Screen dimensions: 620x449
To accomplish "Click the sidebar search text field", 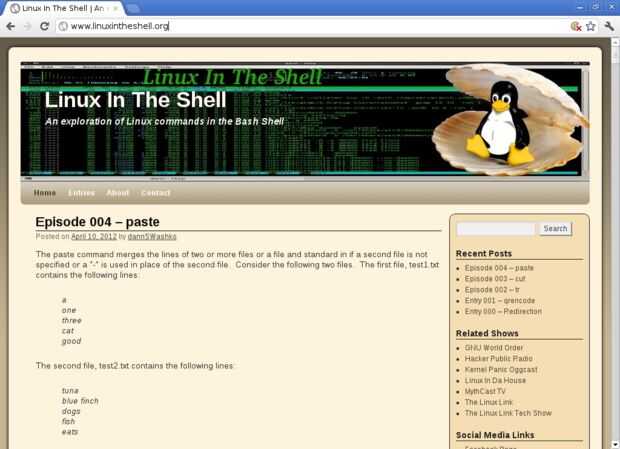I will tap(495, 229).
